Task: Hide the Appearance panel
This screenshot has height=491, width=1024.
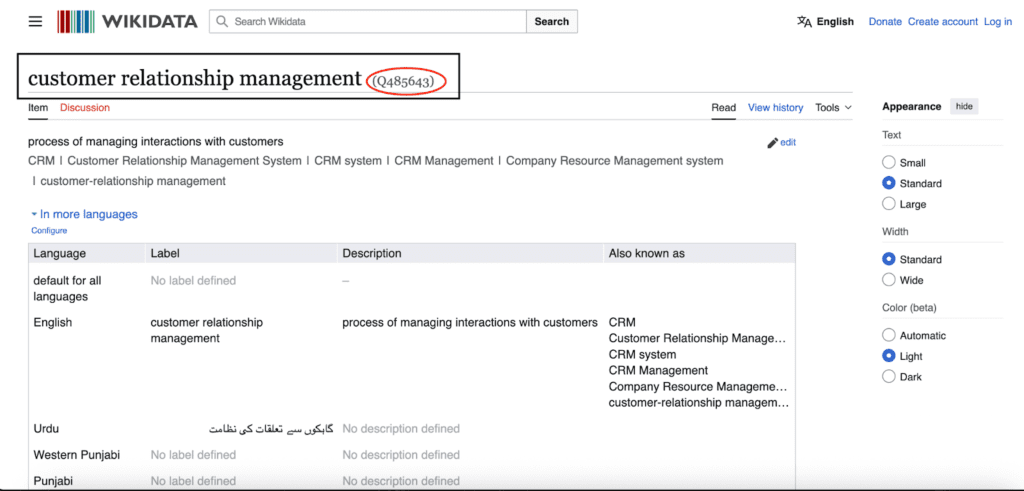Action: coord(963,106)
